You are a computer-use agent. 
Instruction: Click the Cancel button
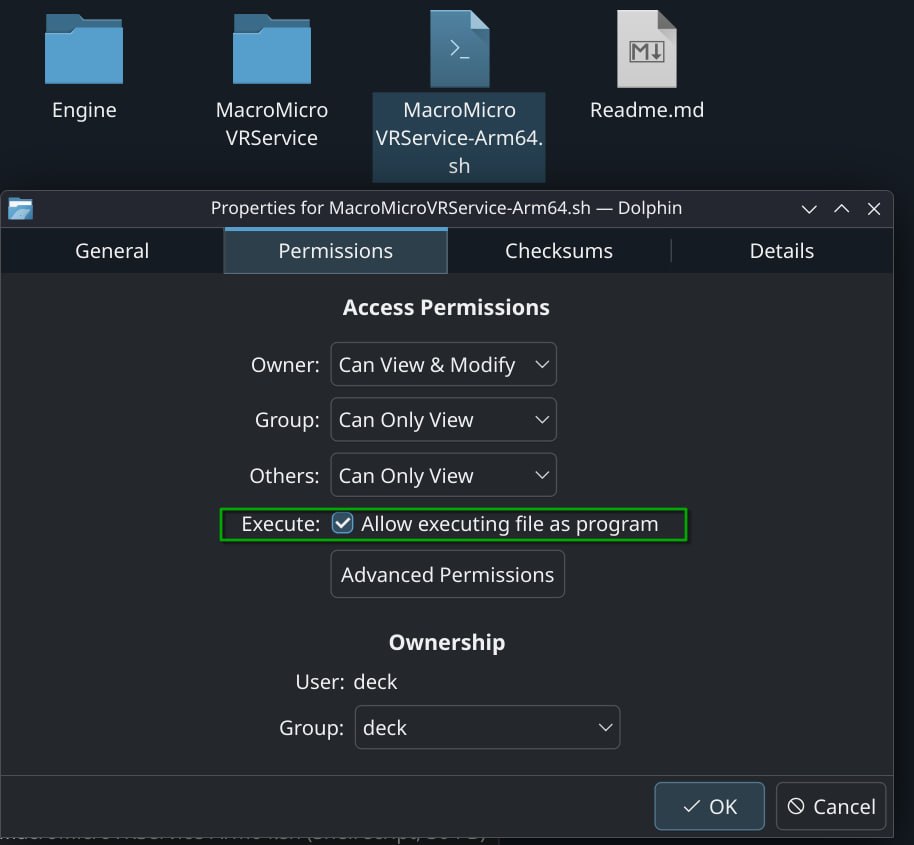(831, 807)
